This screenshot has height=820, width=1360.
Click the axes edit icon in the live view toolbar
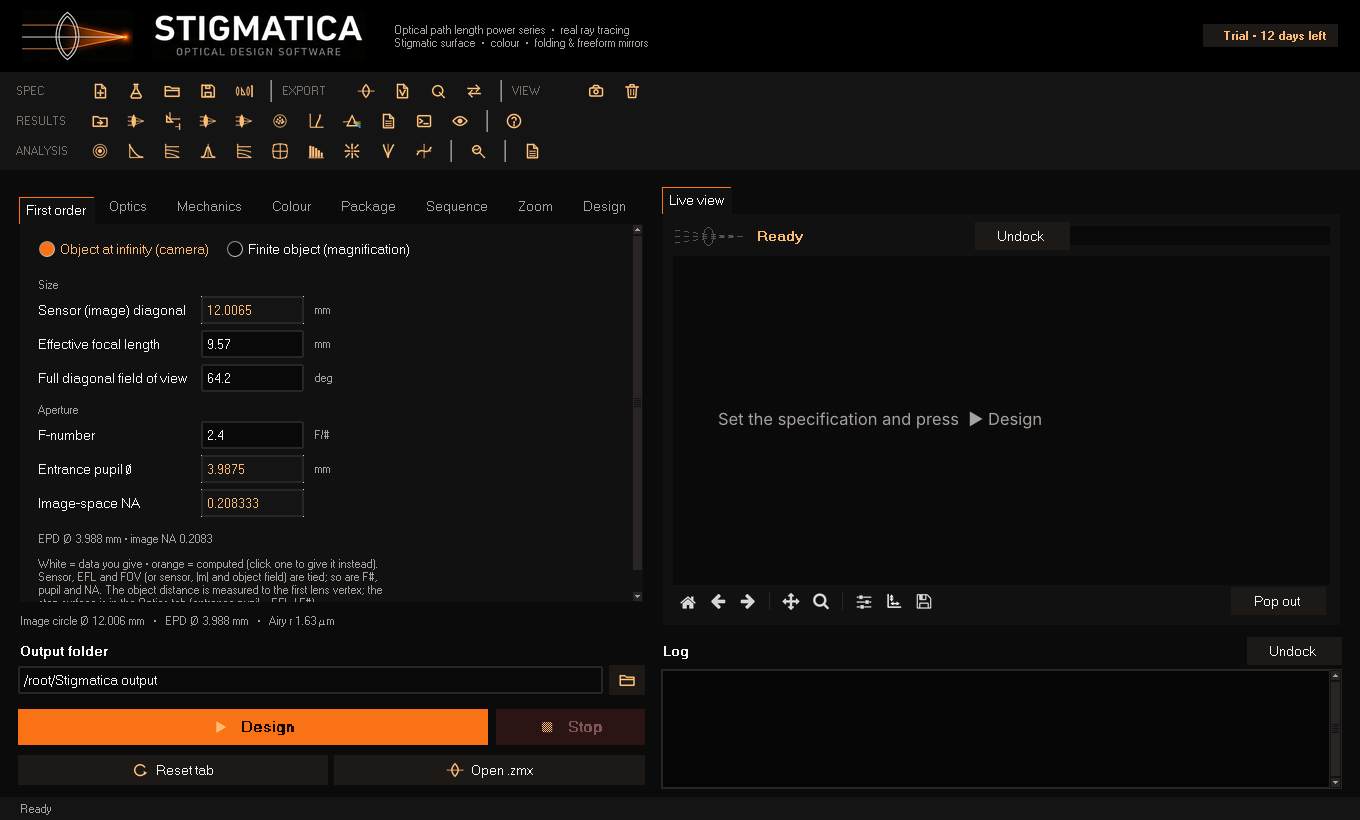point(894,602)
